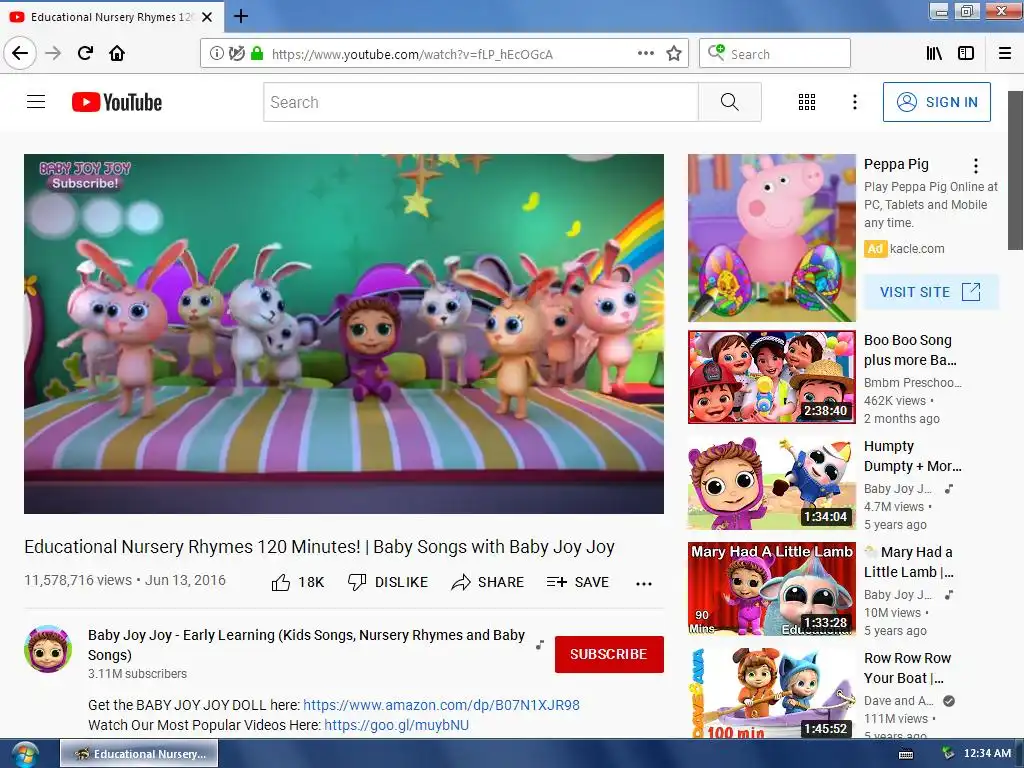
Task: Click Mary Had a Little Lamb title
Action: pyautogui.click(x=909, y=562)
